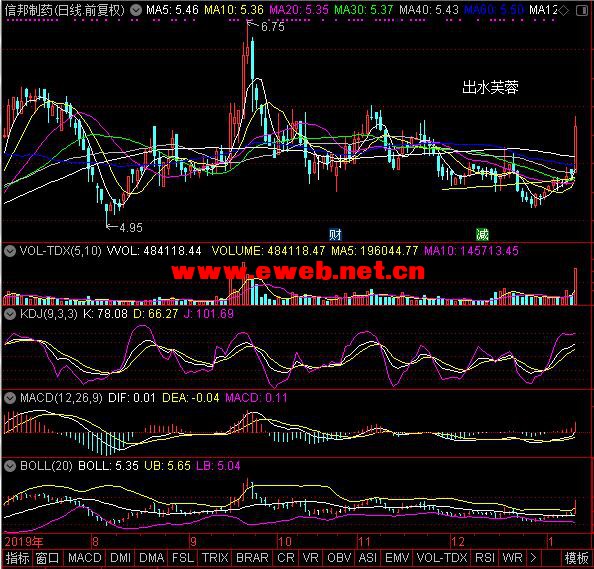Click the diamond icon at top right
This screenshot has height=569, width=594.
(564, 11)
